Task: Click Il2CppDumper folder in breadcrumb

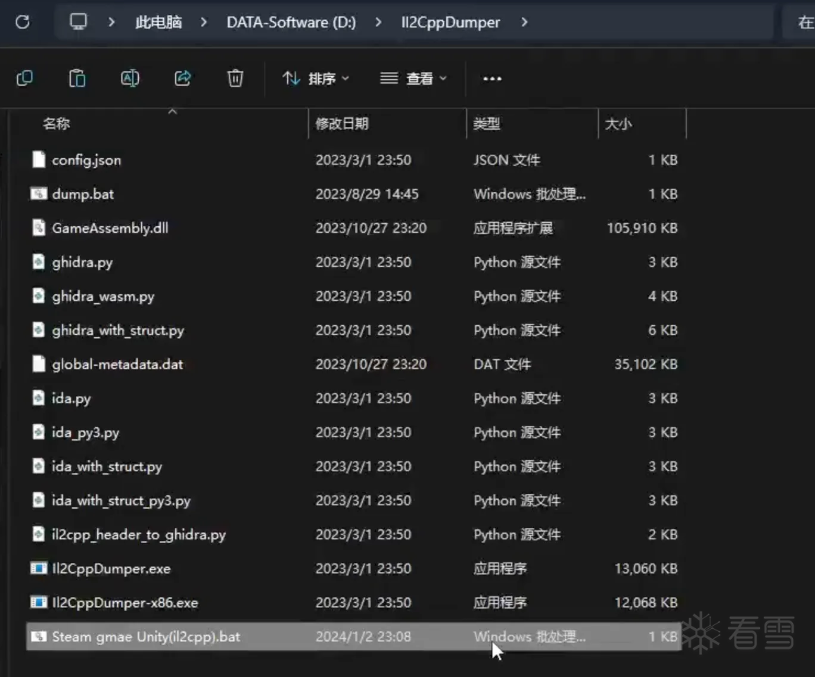Action: point(450,22)
